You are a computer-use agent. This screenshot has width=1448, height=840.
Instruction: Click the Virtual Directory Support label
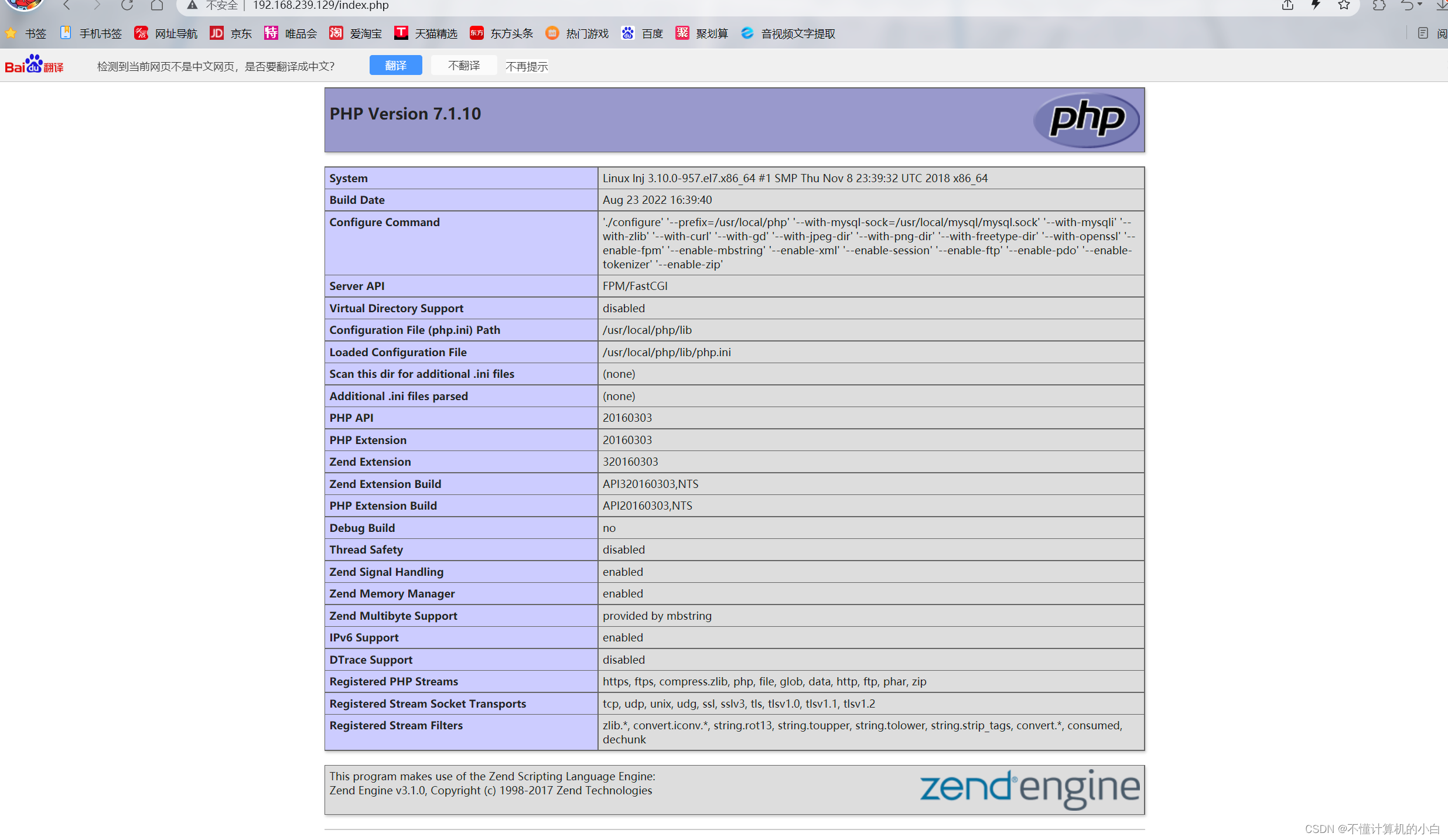click(396, 308)
